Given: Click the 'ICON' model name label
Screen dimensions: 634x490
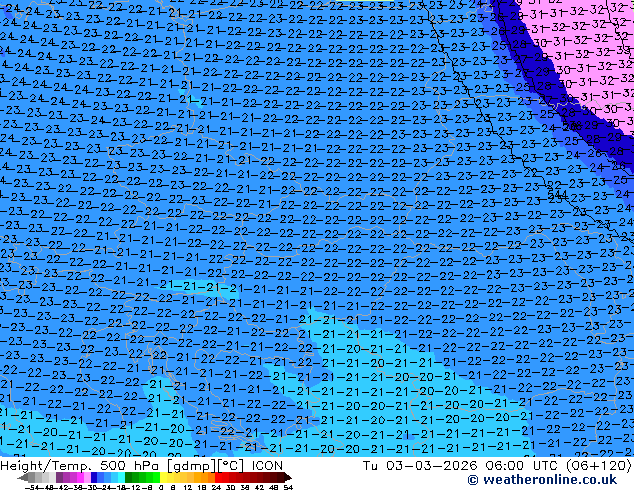Looking at the screenshot, I should click(x=267, y=466).
